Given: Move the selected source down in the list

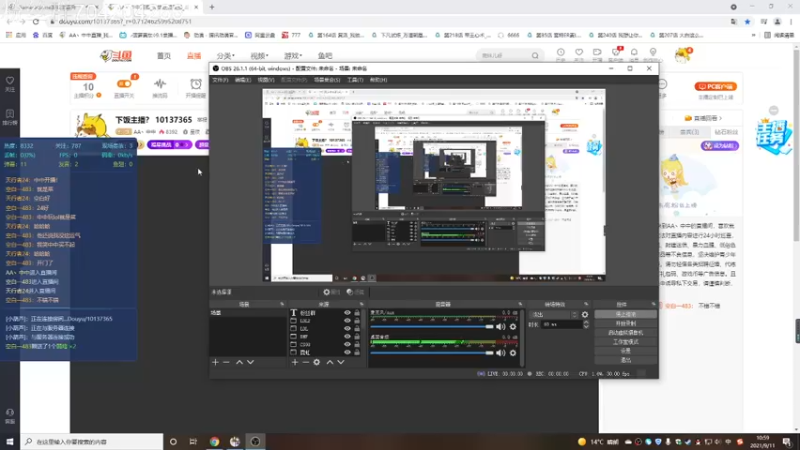Looking at the screenshot, I should (x=341, y=362).
